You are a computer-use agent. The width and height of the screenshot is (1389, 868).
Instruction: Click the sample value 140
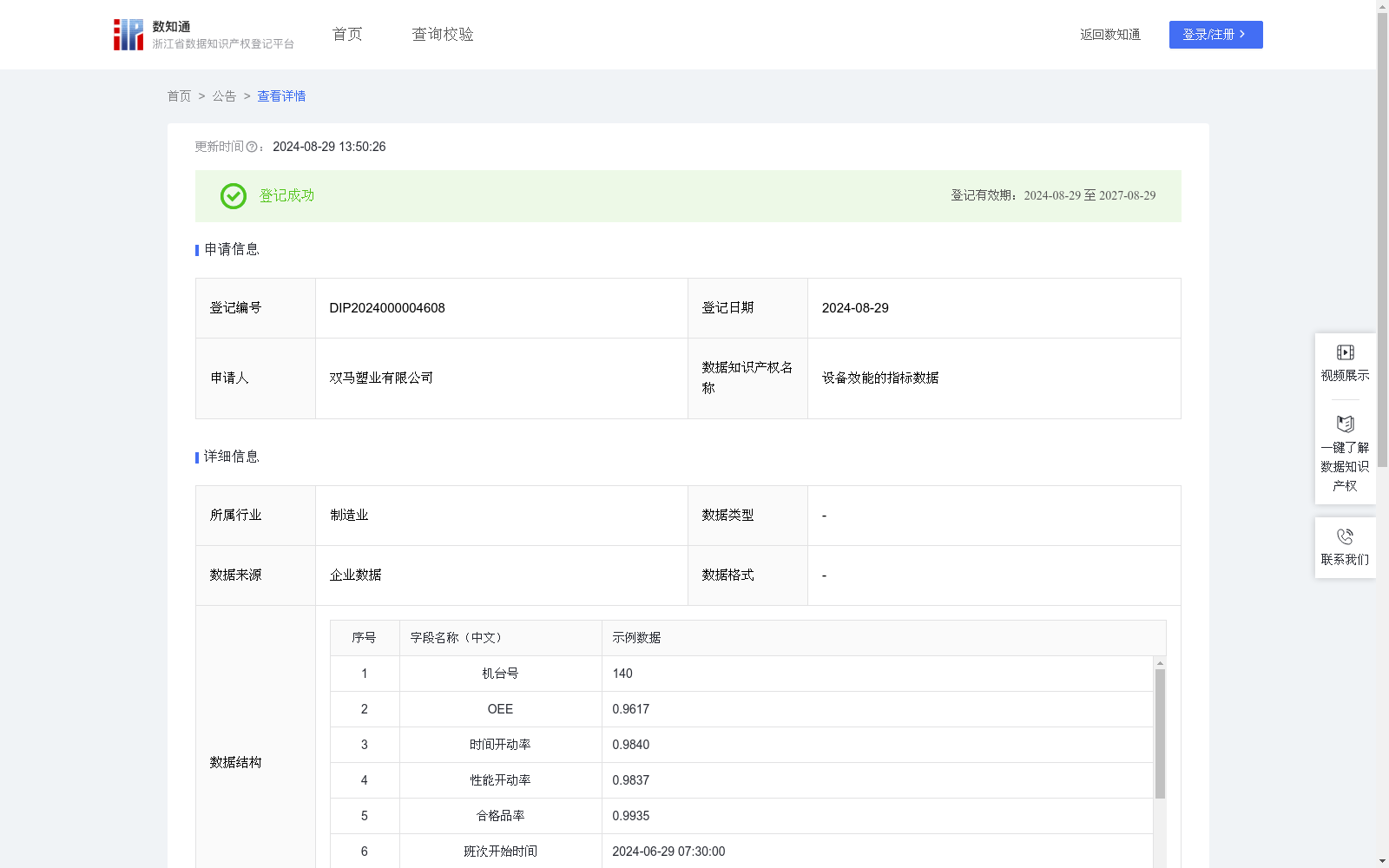[x=622, y=674]
